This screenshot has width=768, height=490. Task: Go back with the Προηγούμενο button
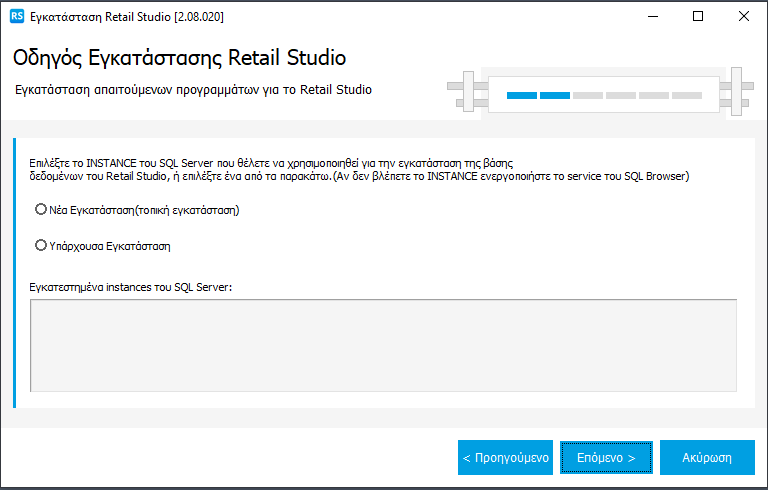[x=505, y=458]
